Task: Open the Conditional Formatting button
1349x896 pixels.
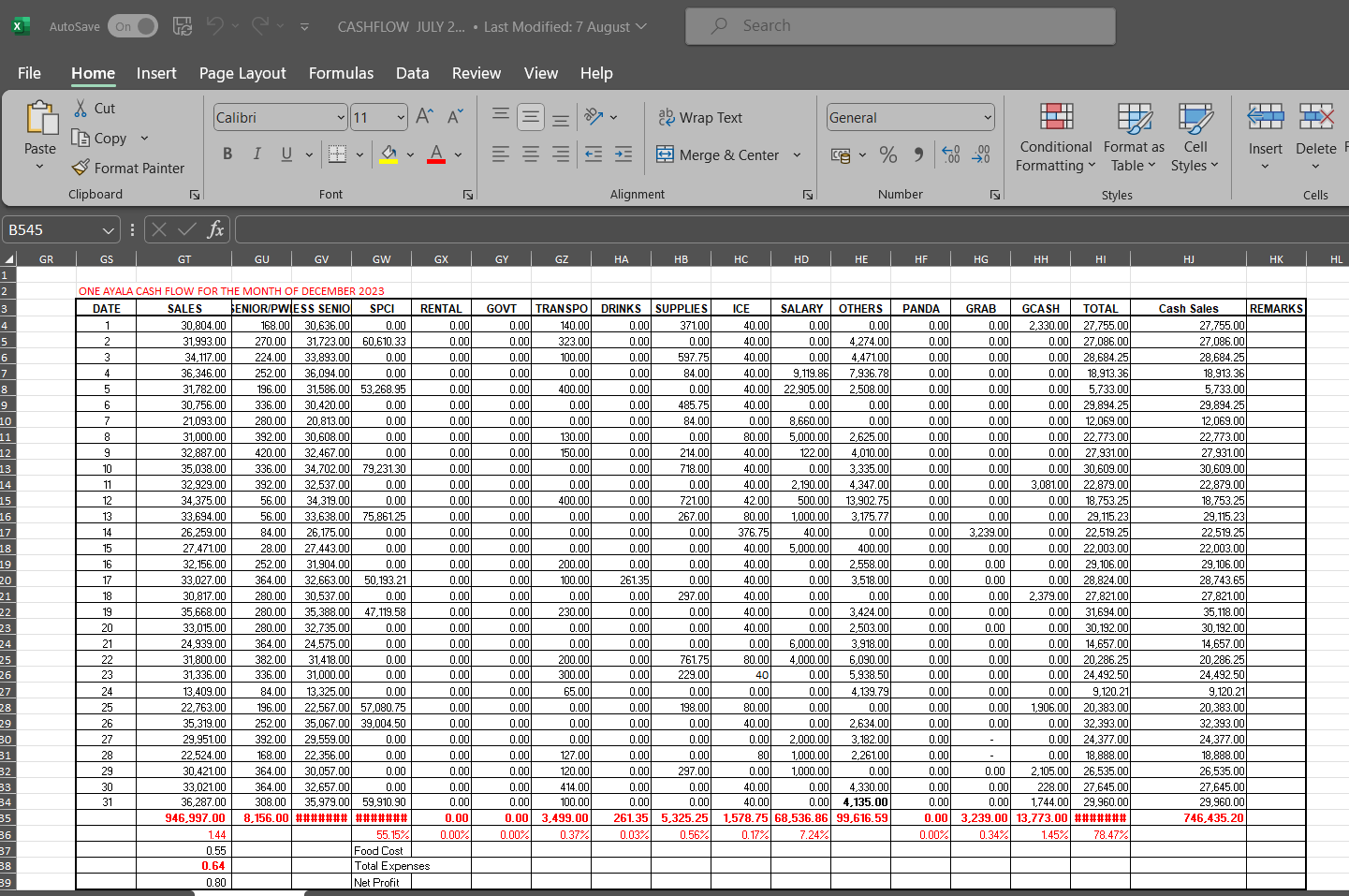Action: pos(1055,139)
